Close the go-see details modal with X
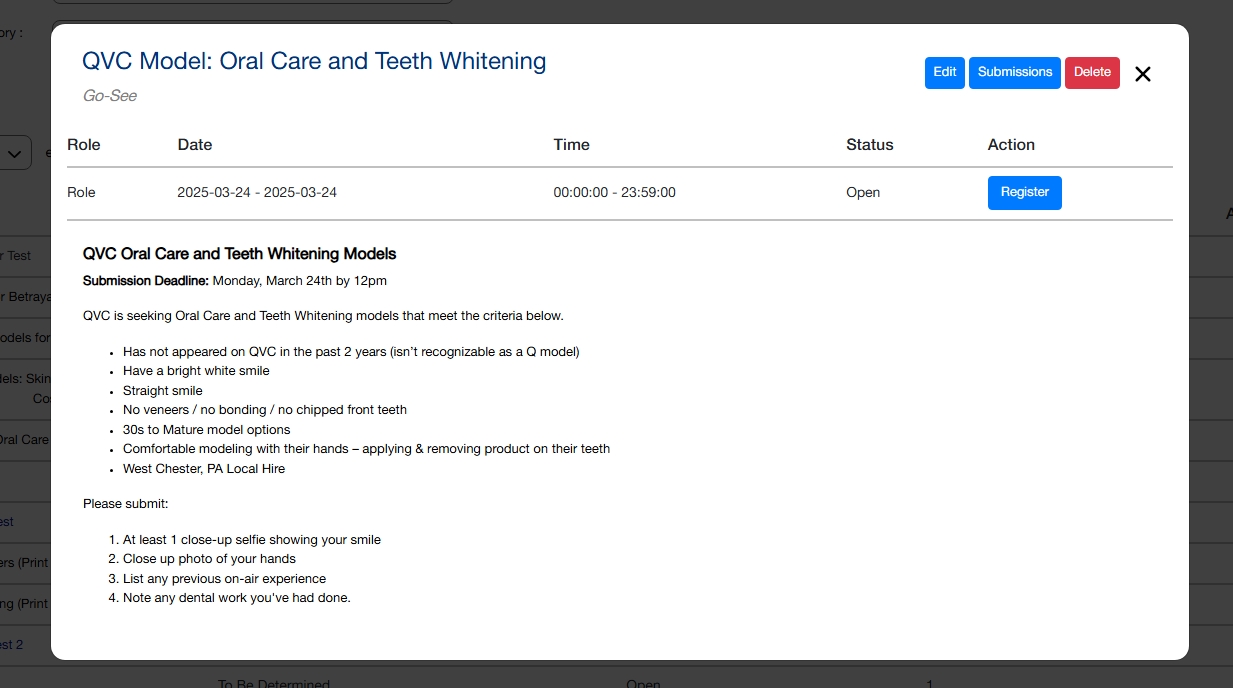The image size is (1233, 688). point(1143,73)
